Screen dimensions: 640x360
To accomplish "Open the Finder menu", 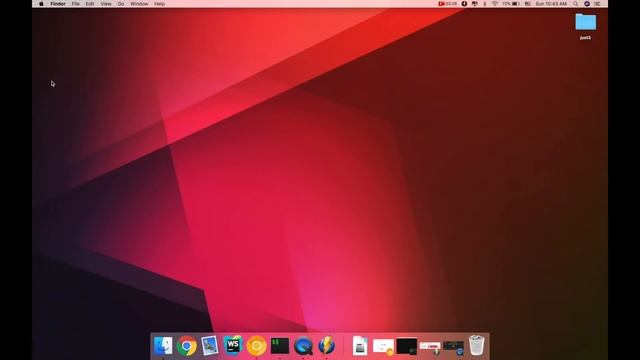I will (58, 4).
